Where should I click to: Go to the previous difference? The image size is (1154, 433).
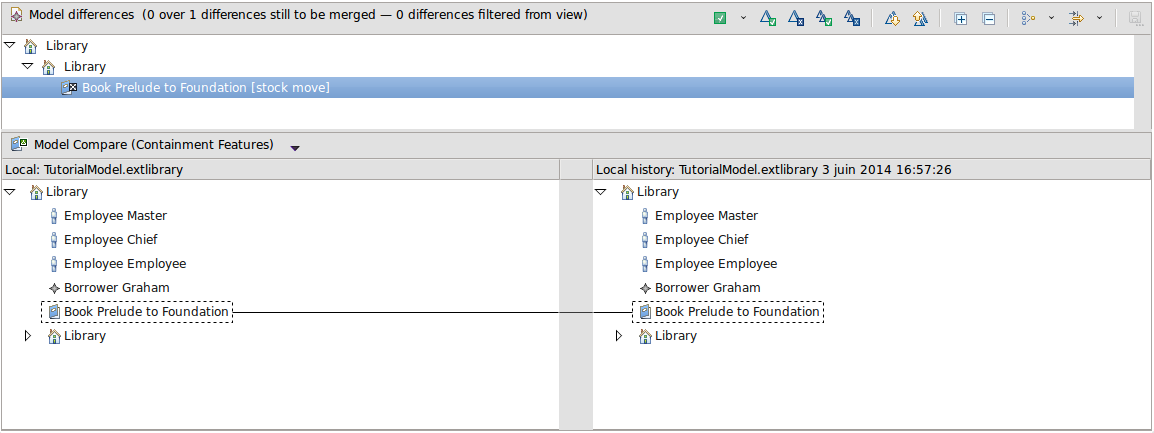click(x=920, y=18)
